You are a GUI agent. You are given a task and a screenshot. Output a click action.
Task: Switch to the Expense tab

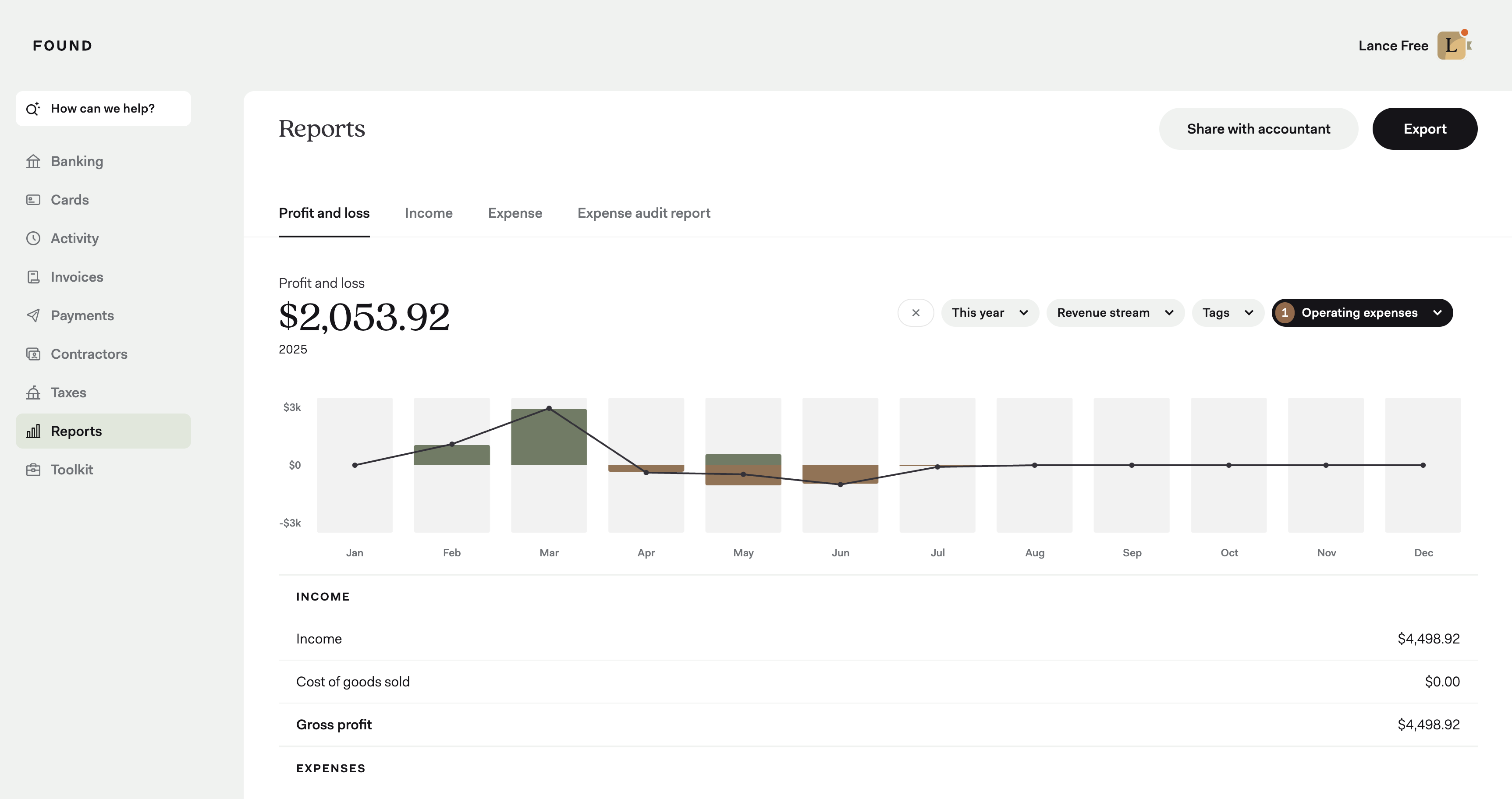(515, 213)
